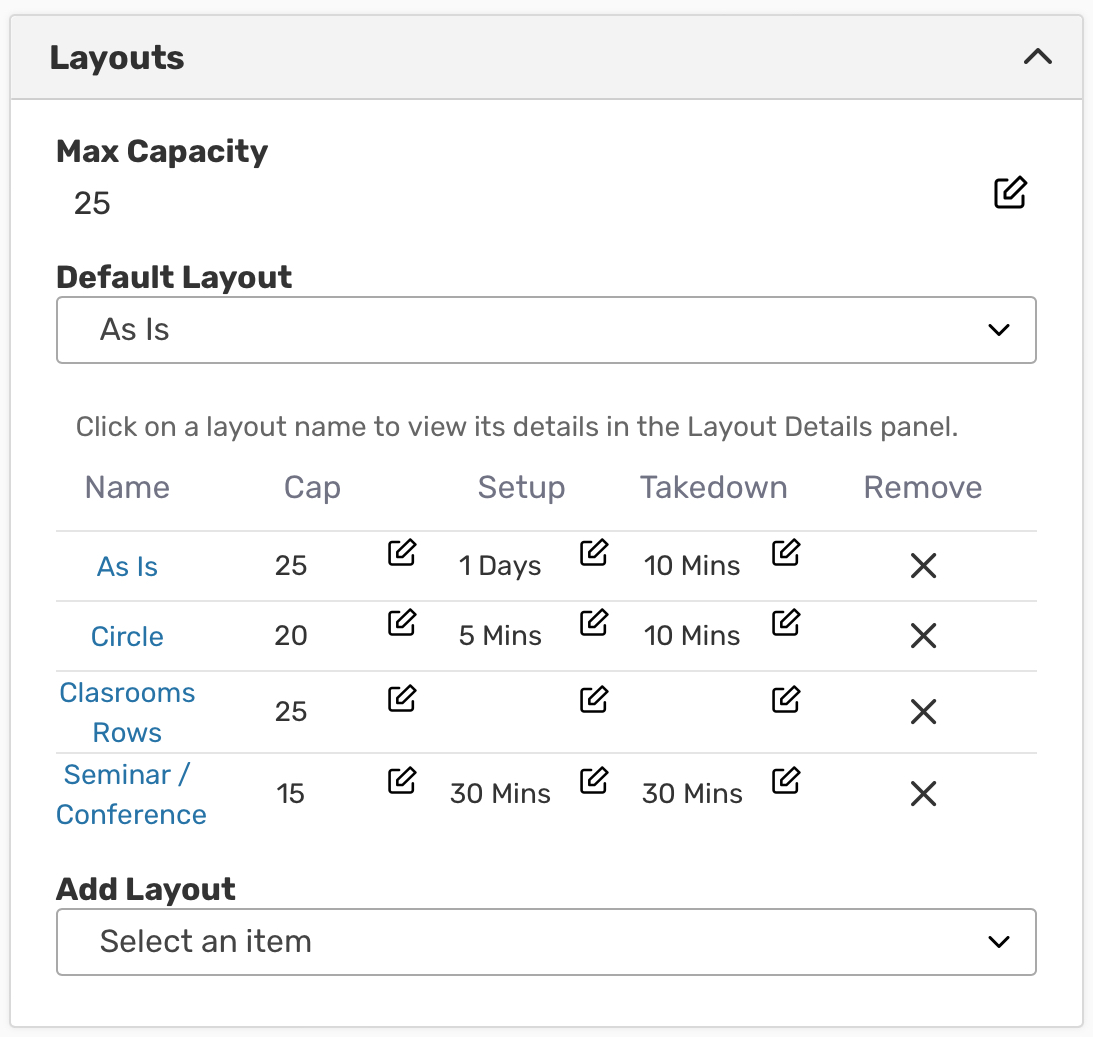1093x1037 pixels.
Task: Edit setup time for As Is layout
Action: coord(594,552)
